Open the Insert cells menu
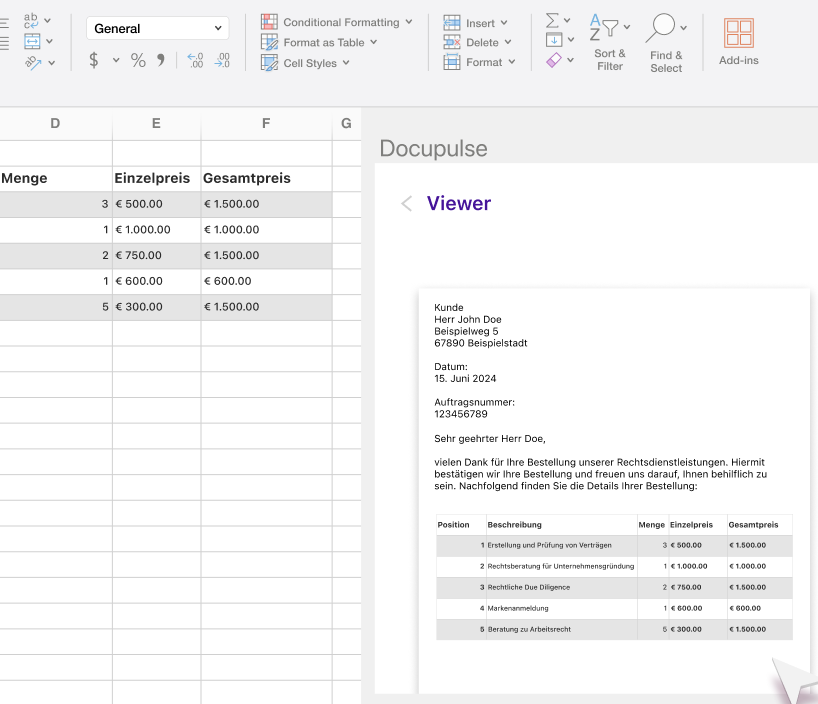 tap(476, 23)
